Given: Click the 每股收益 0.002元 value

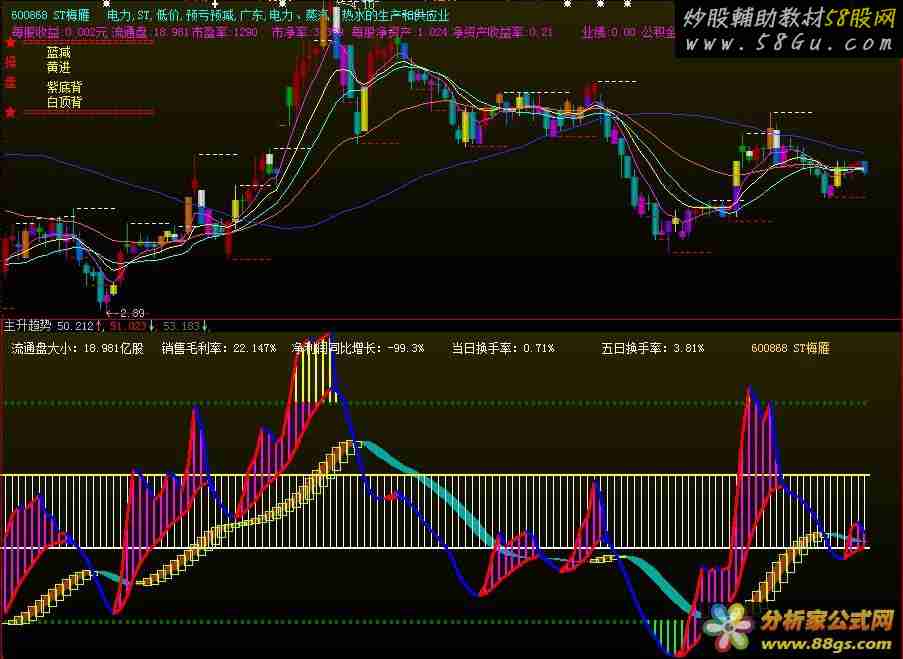Looking at the screenshot, I should 59,32.
